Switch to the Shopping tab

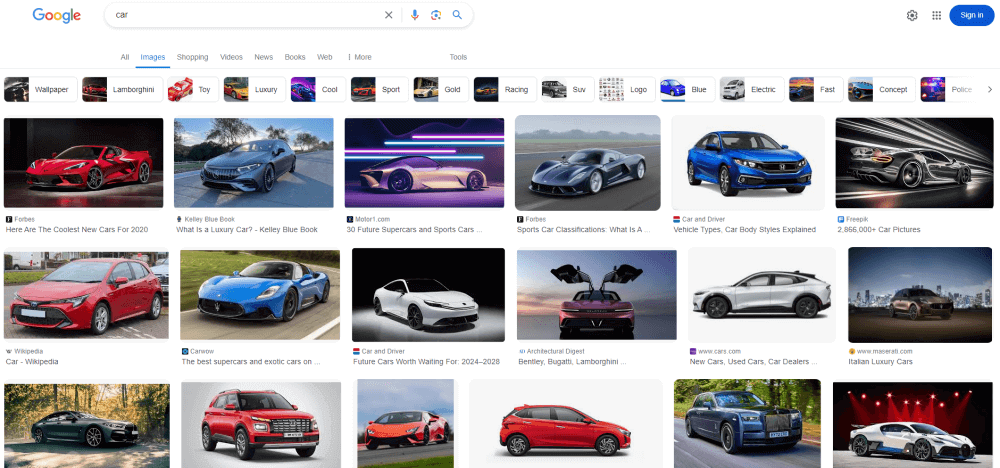point(192,57)
